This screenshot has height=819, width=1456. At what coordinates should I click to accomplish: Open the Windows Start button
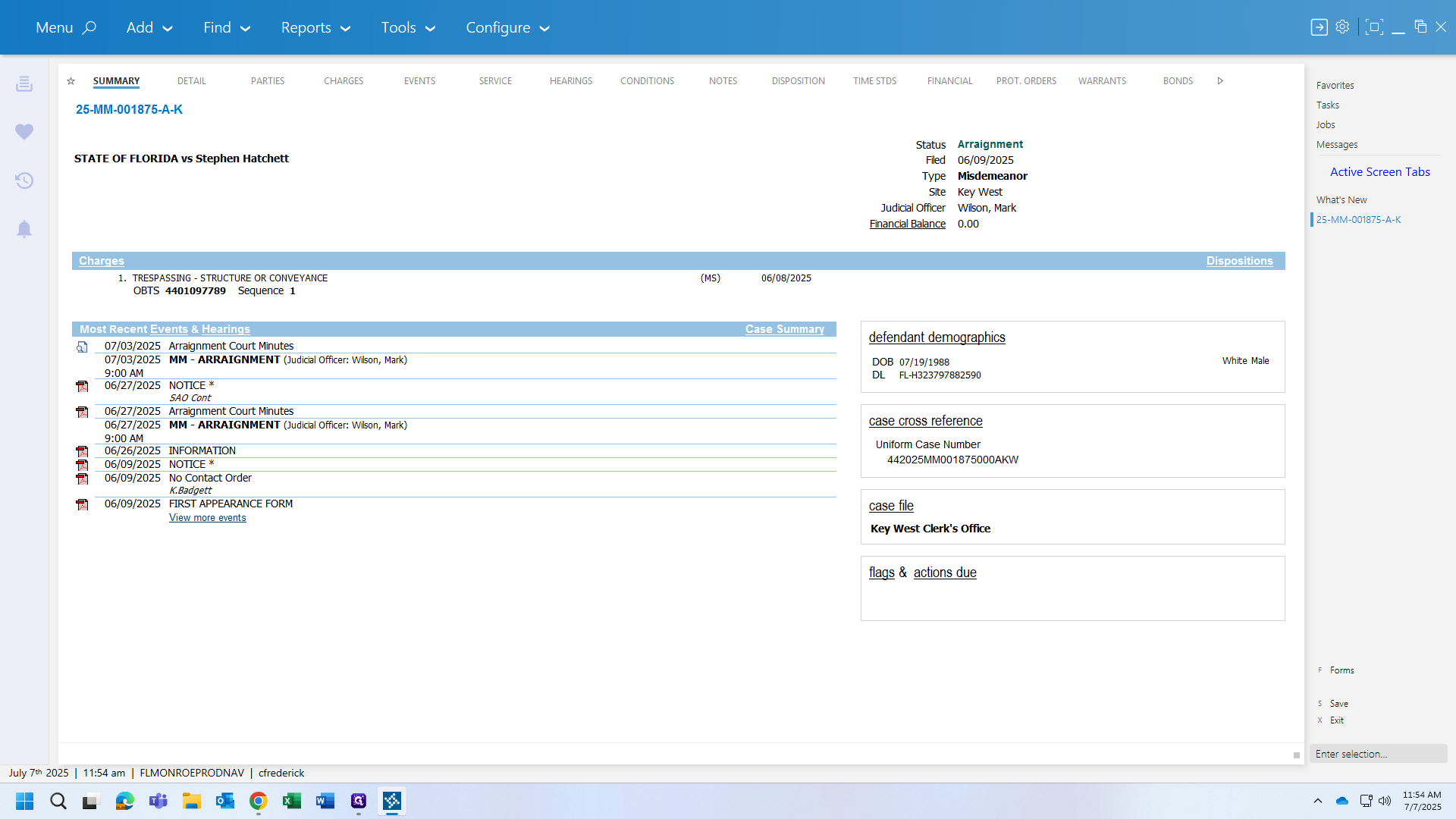pyautogui.click(x=24, y=801)
